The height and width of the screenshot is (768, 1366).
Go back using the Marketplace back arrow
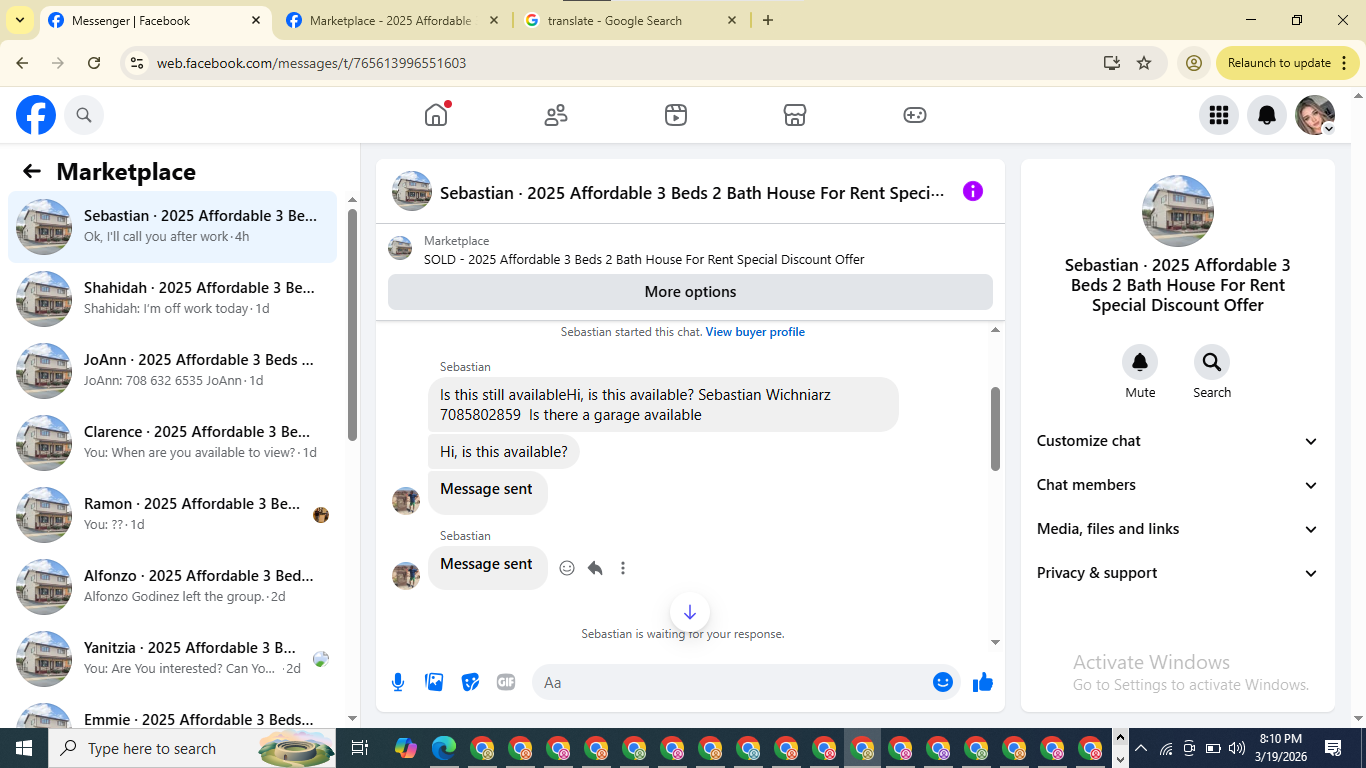[32, 171]
